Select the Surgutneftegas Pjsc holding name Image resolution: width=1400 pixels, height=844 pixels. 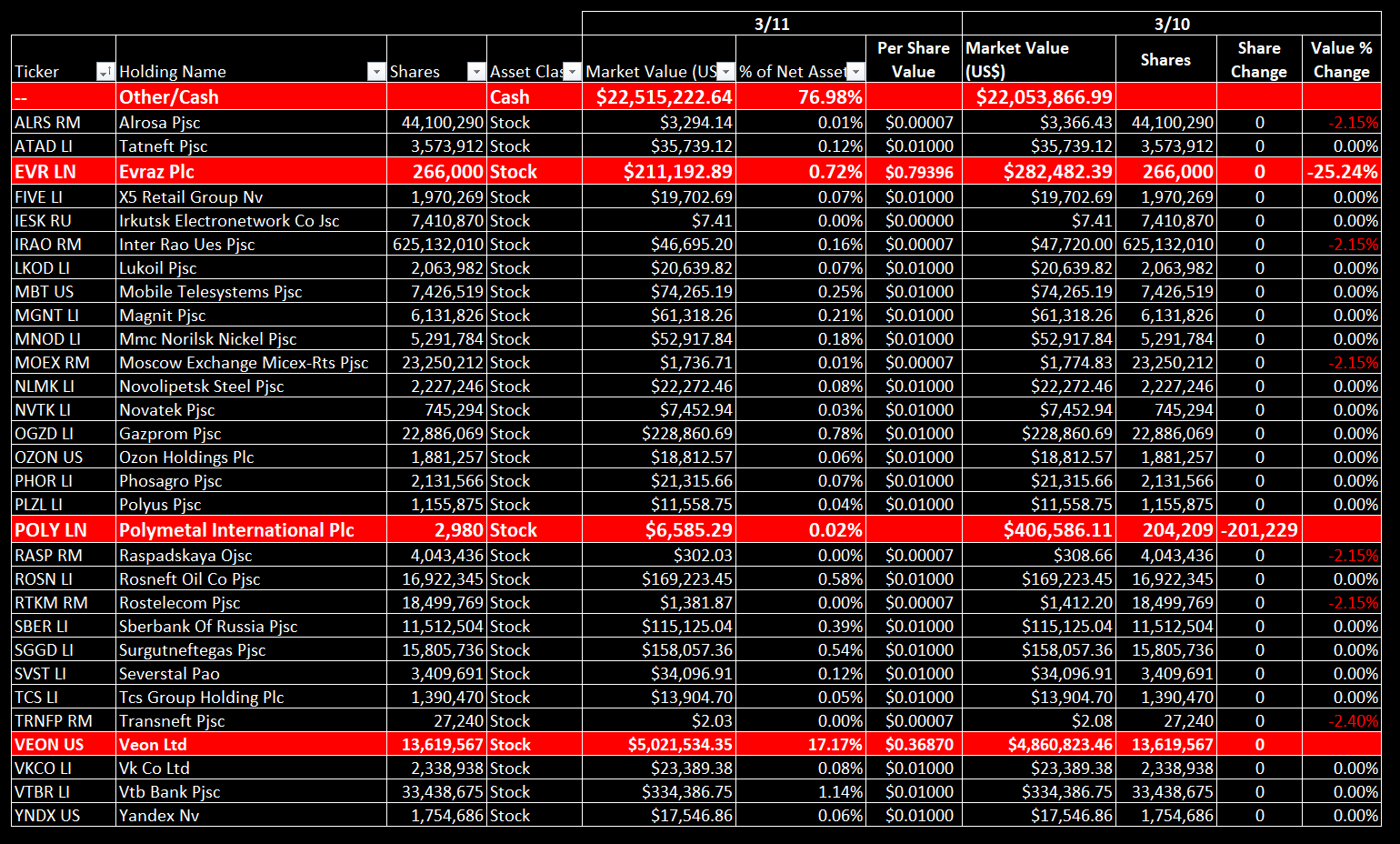252,650
